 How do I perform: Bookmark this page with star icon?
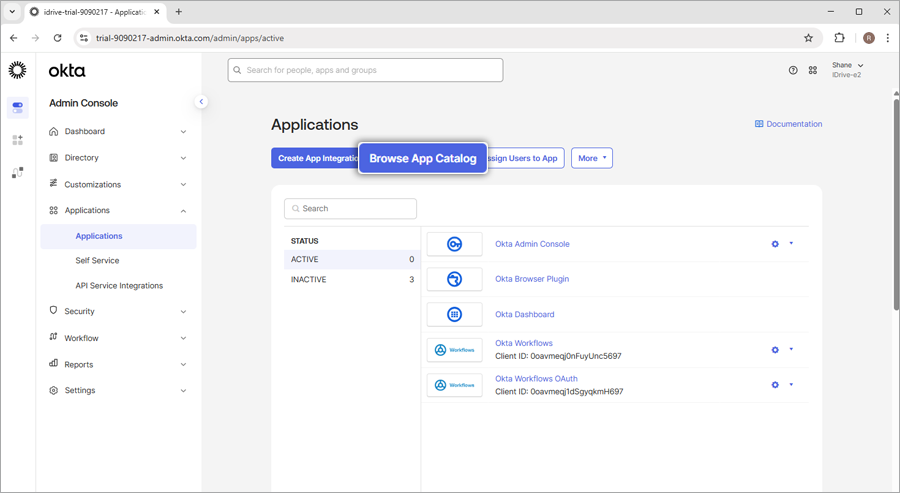pyautogui.click(x=808, y=38)
